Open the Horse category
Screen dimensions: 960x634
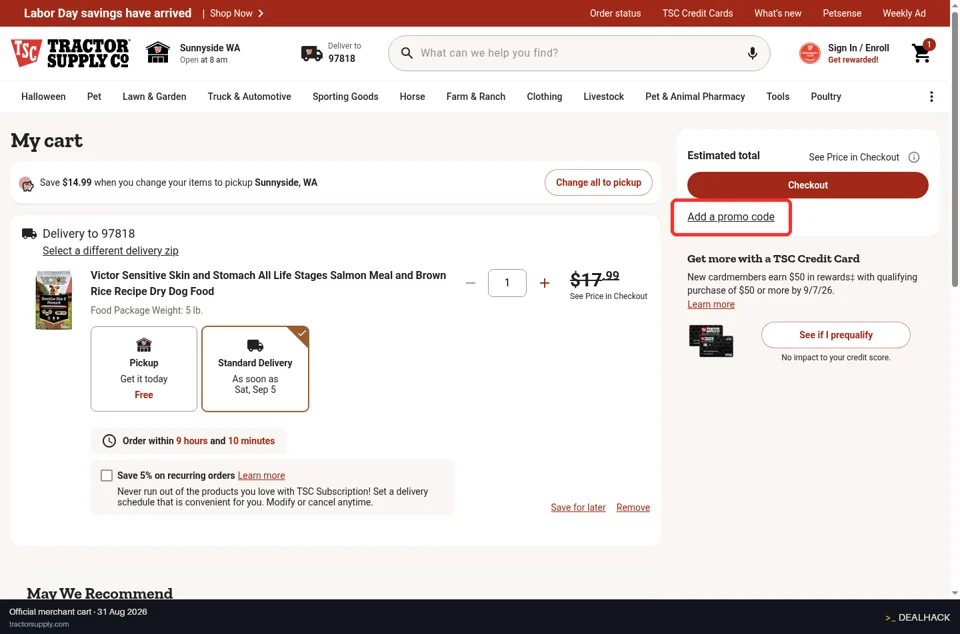coord(412,97)
